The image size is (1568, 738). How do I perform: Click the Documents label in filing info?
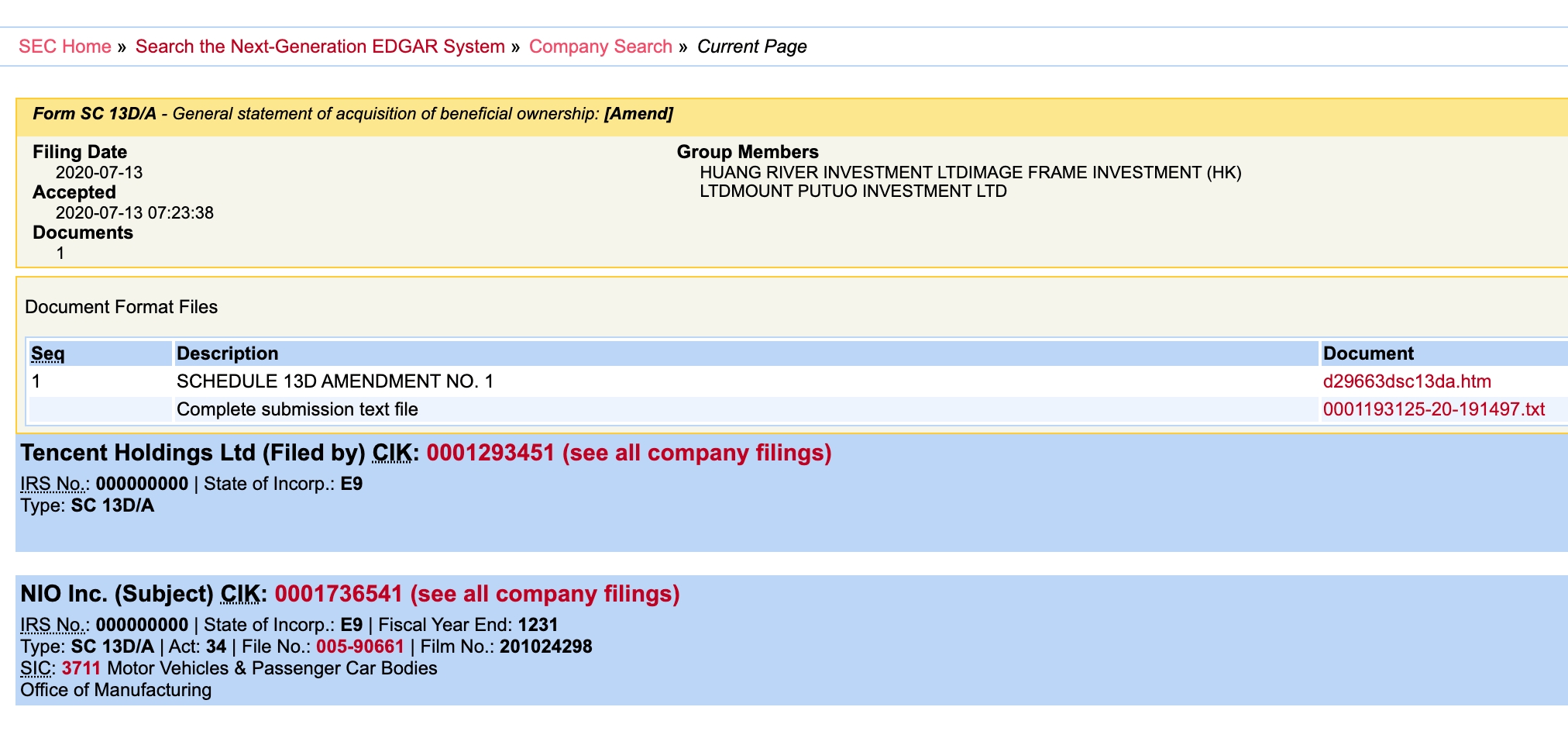(83, 233)
